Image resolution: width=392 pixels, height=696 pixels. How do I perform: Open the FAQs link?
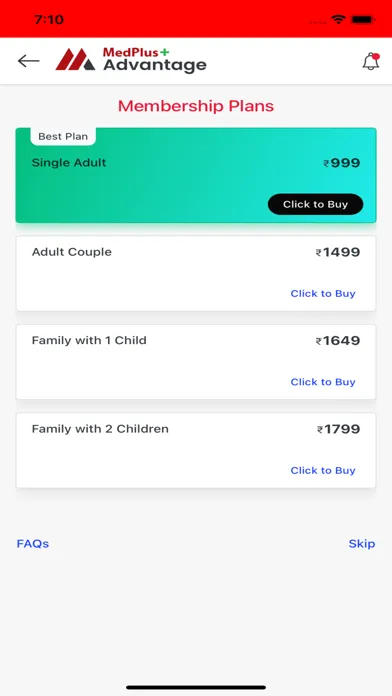33,544
